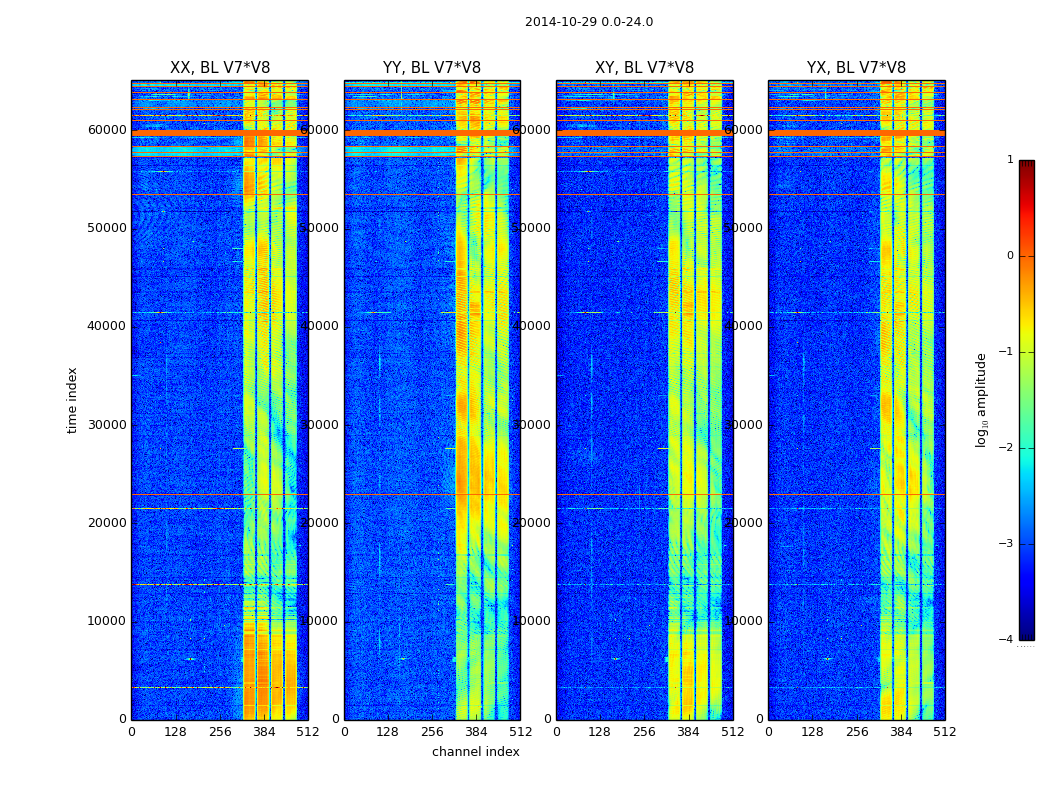
Task: Select the 'YY, BL V7*V8' subplot title
Action: (431, 68)
